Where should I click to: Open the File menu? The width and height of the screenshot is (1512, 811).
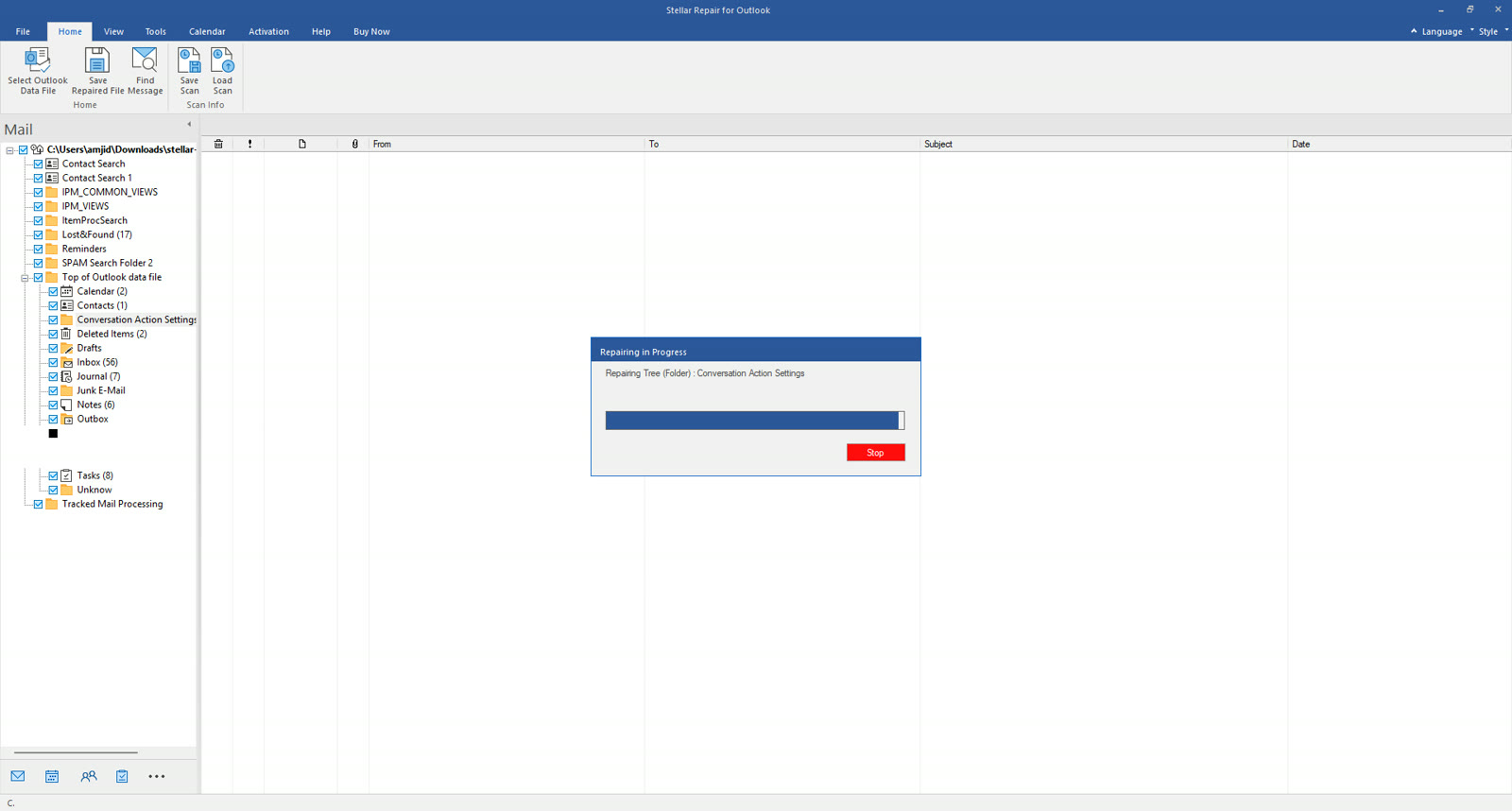tap(23, 31)
